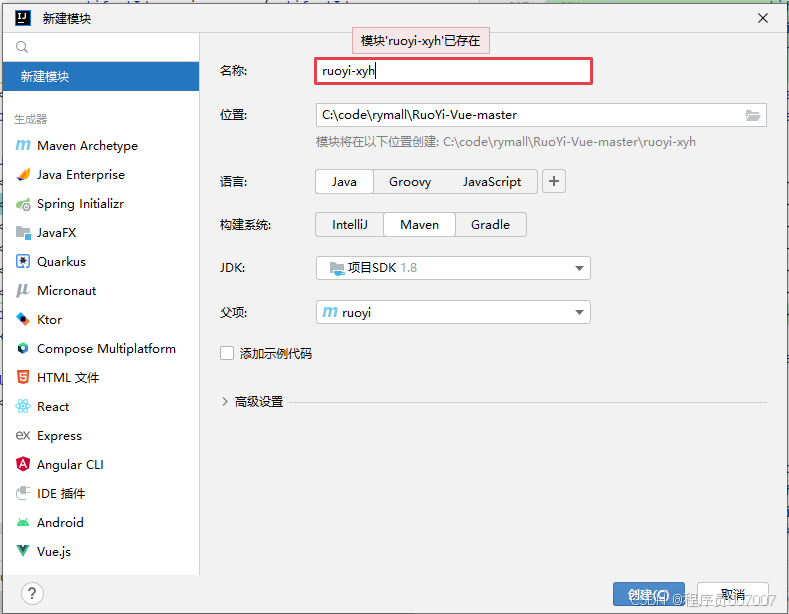Viewport: 789px width, 614px height.
Task: Click the Angular CLI shield icon
Action: [23, 464]
